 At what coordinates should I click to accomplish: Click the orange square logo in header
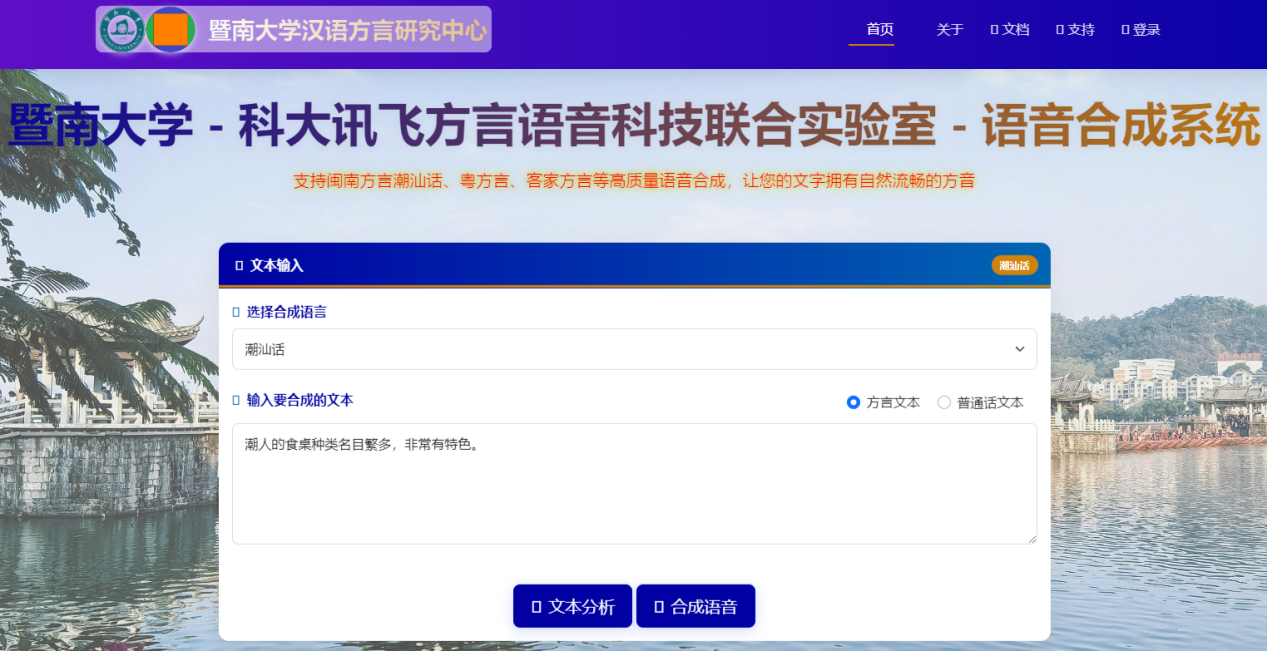click(x=171, y=30)
